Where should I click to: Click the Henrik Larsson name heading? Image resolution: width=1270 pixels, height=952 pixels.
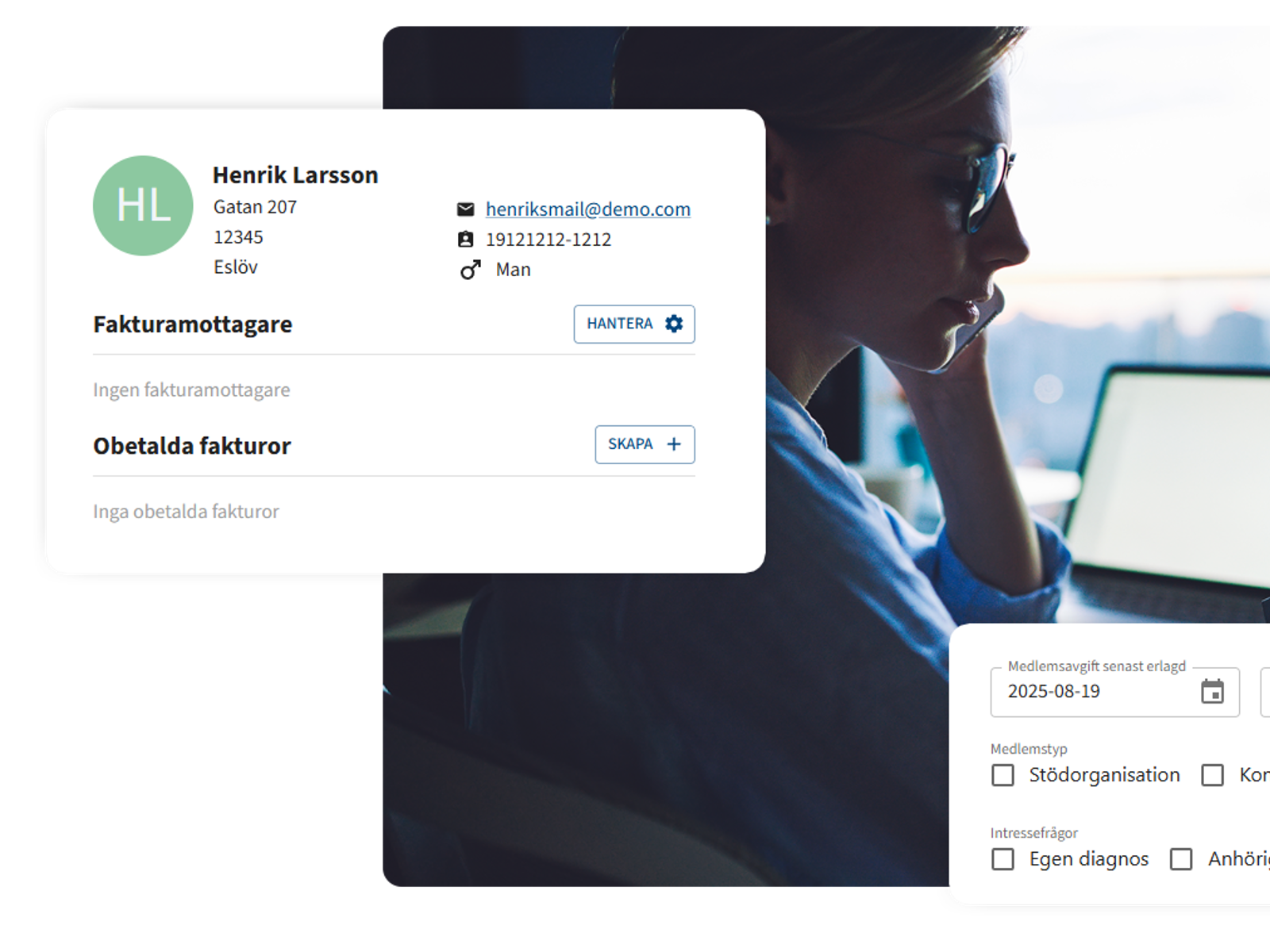pos(295,175)
